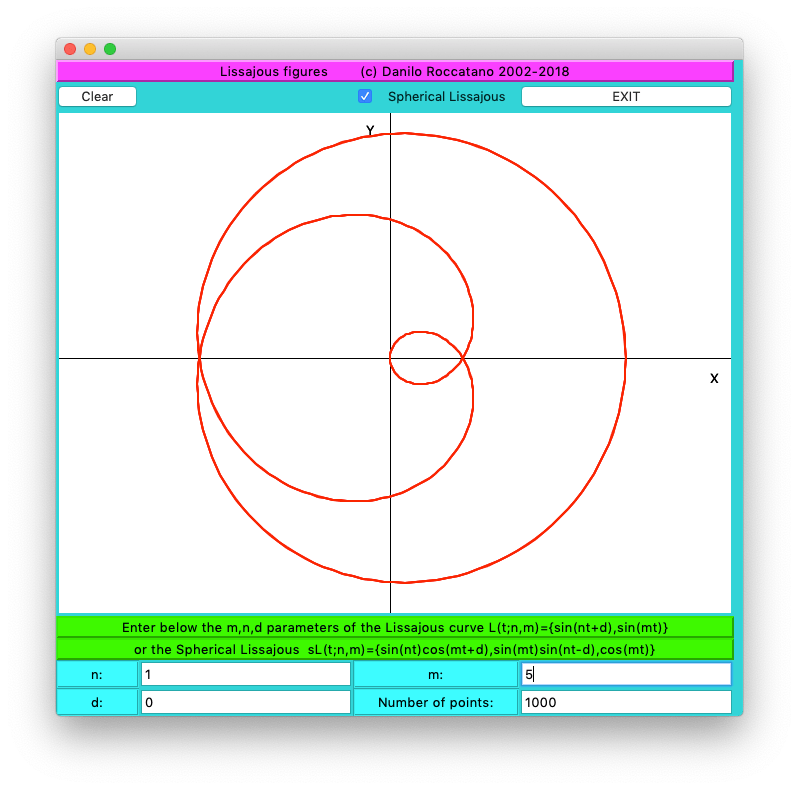Click the cyan "m:" label
The height and width of the screenshot is (790, 799).
click(x=435, y=675)
